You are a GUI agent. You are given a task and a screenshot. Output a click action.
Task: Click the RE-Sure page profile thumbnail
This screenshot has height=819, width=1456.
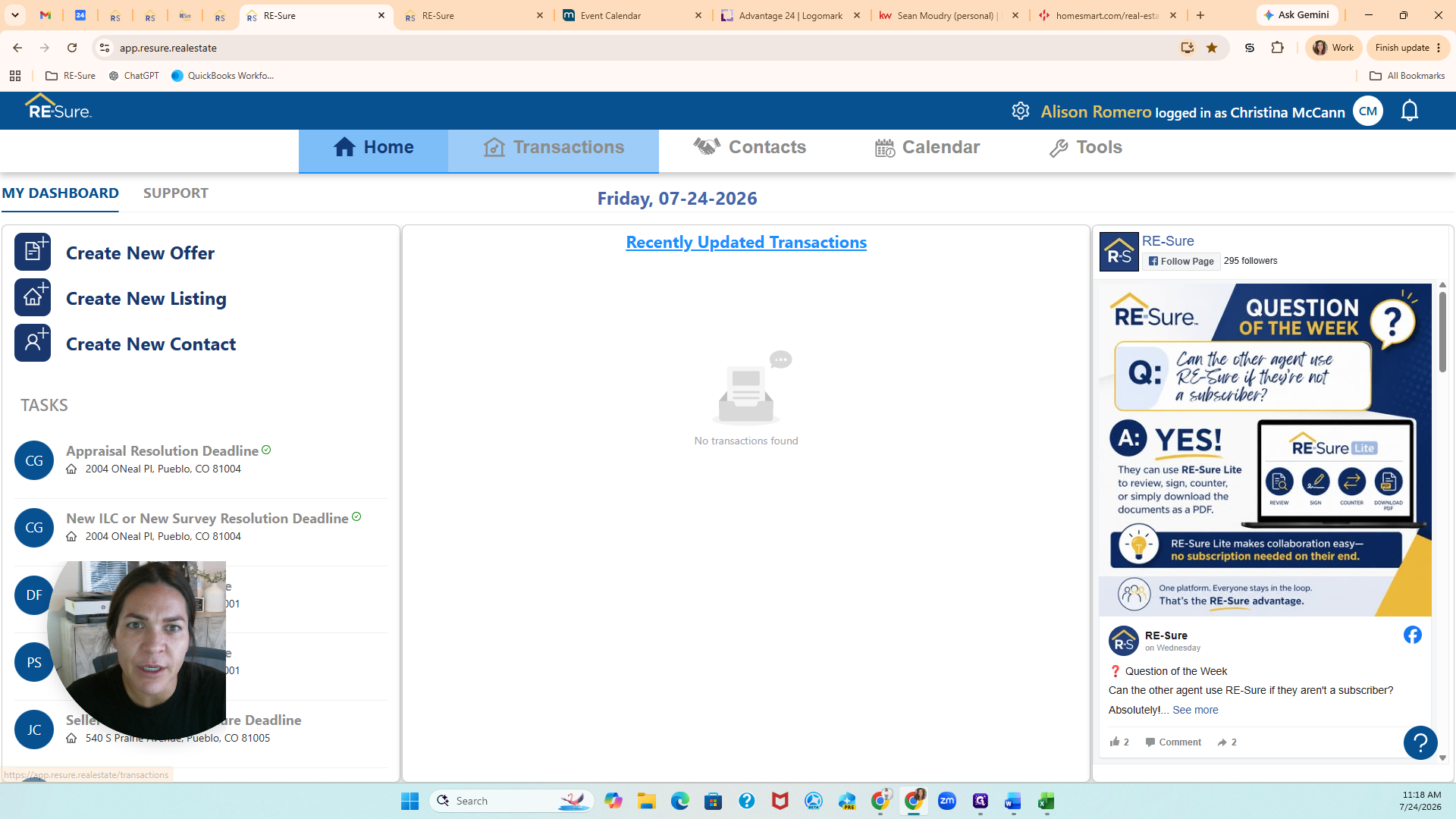click(x=1119, y=252)
